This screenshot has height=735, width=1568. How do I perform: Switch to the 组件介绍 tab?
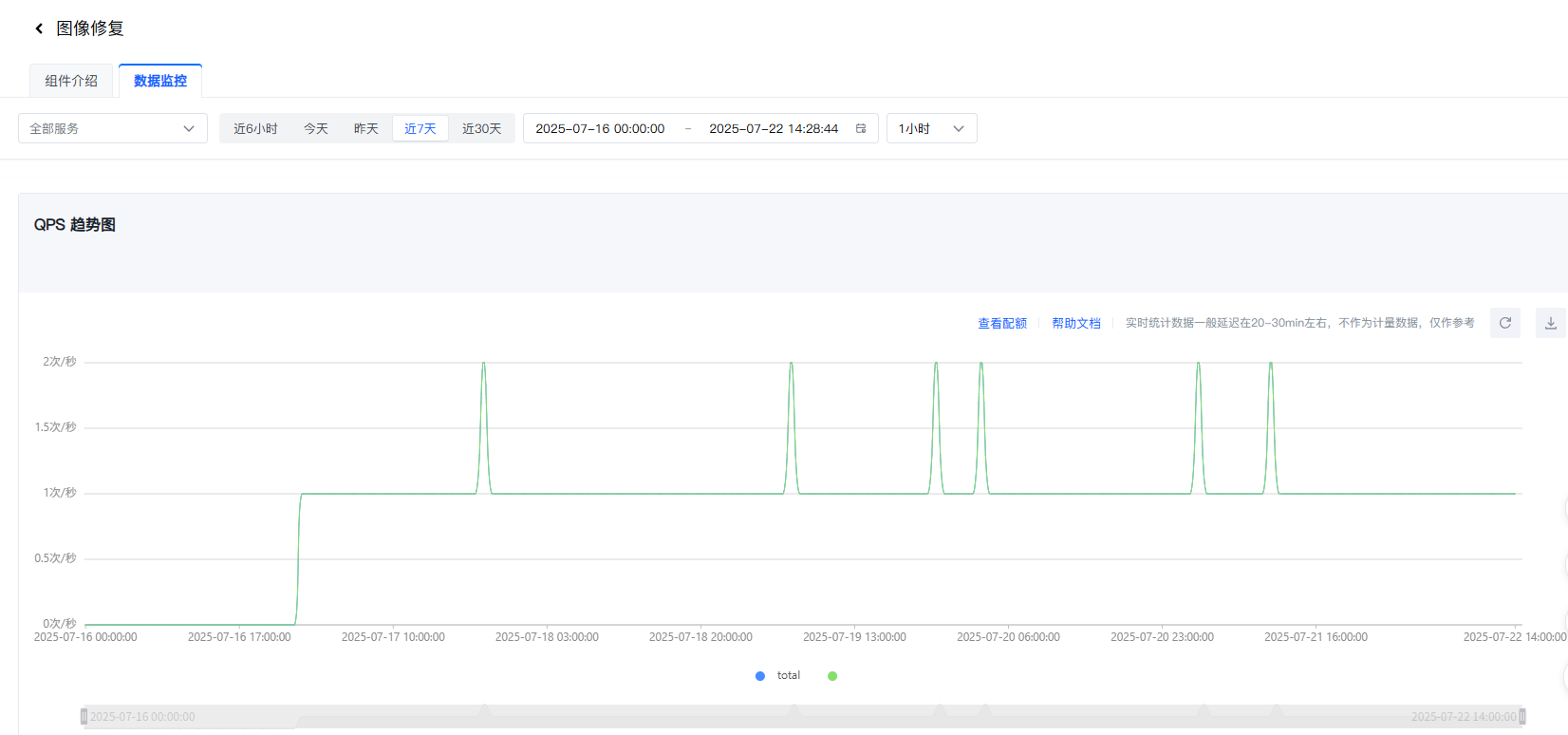click(71, 81)
